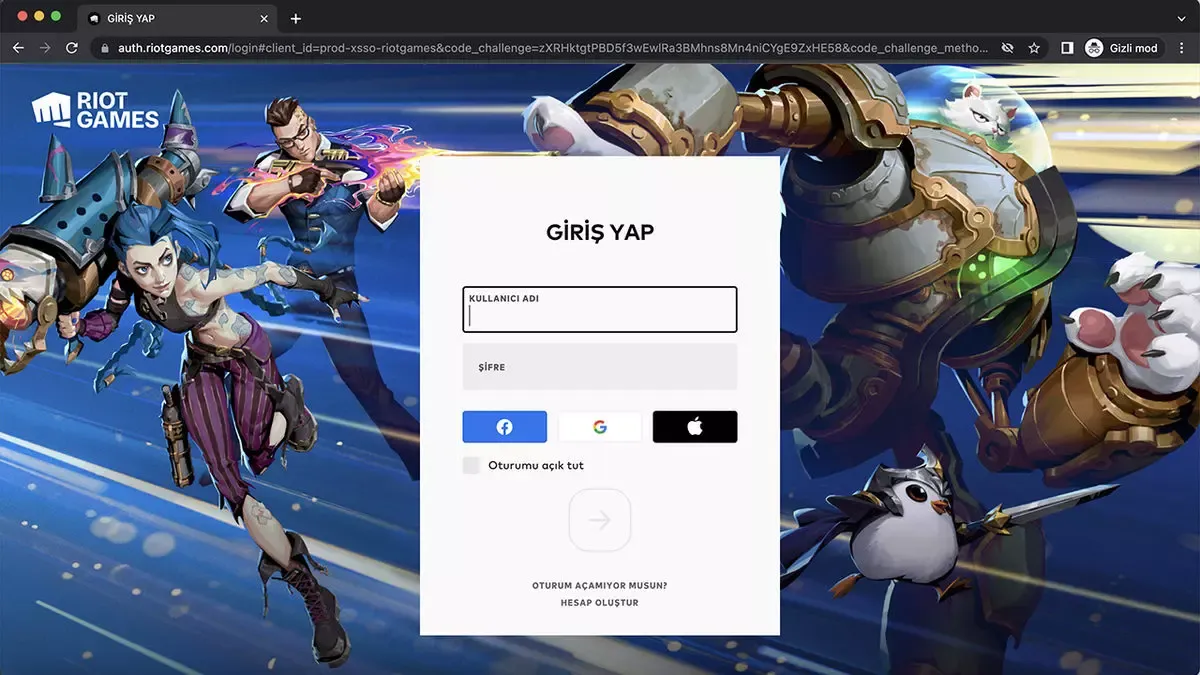The height and width of the screenshot is (675, 1200).
Task: Click the OTURUM AÇAMIYOR MUSUN link
Action: [599, 584]
